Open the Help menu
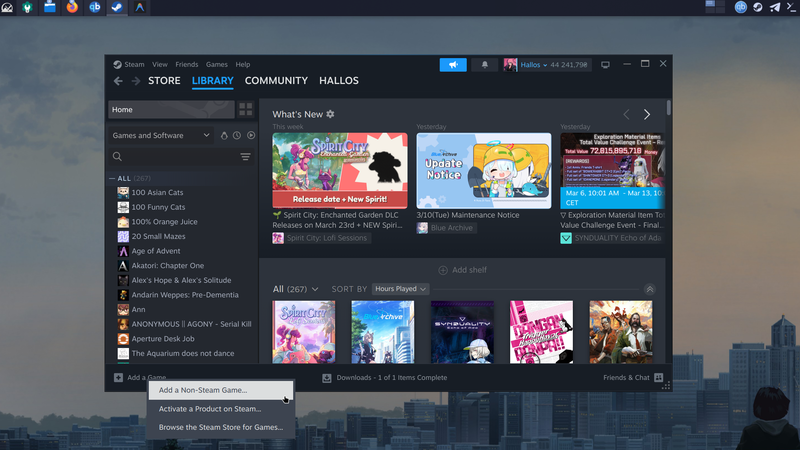The image size is (800, 450). (x=243, y=64)
